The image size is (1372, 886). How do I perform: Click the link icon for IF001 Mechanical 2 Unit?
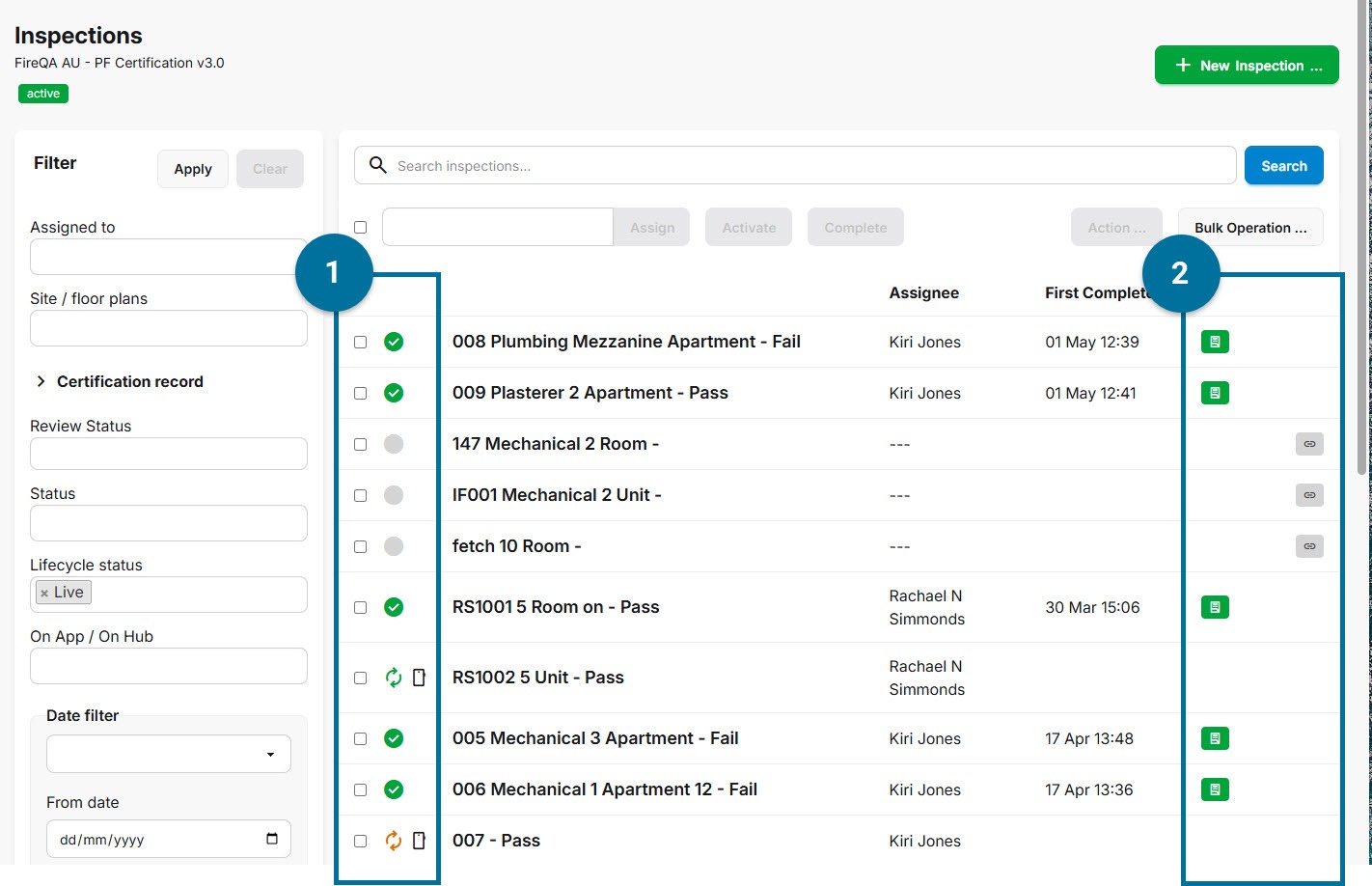pos(1309,495)
